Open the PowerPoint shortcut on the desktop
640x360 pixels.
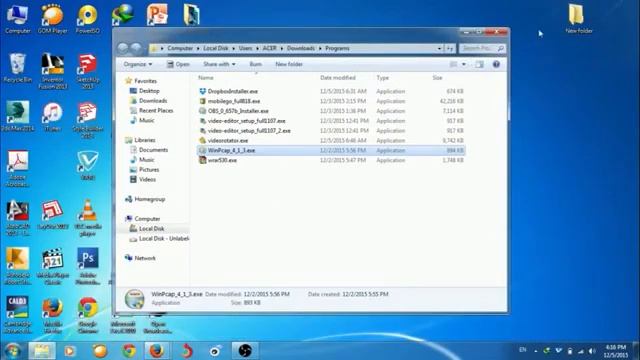coord(158,14)
